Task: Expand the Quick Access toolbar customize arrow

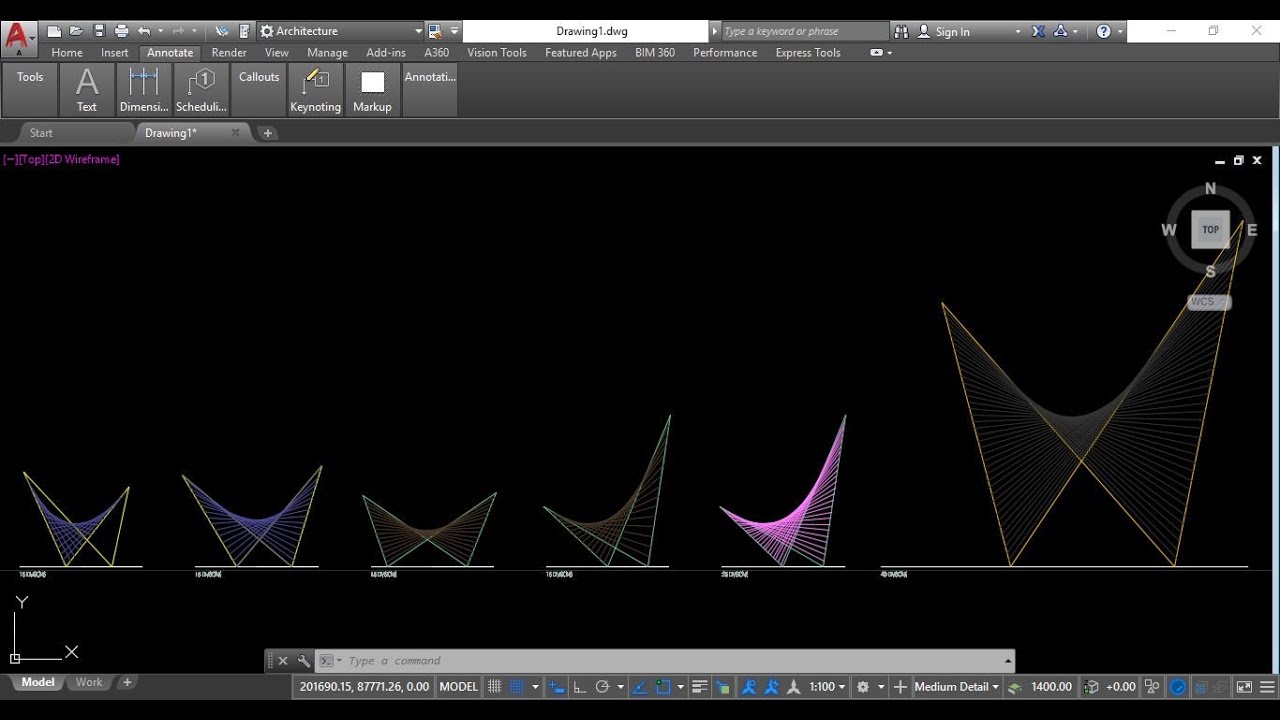Action: tap(454, 31)
